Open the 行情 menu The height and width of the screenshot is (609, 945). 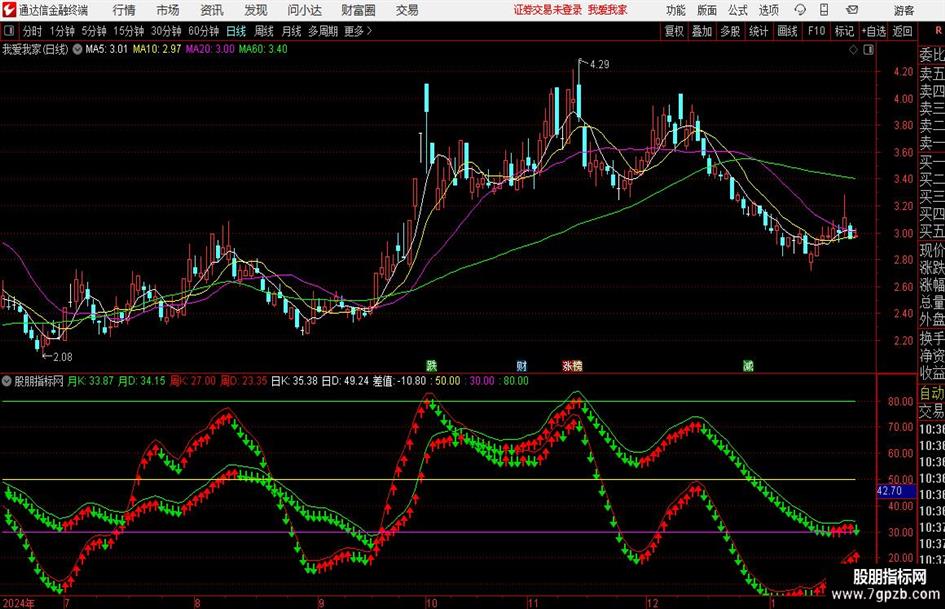point(124,10)
